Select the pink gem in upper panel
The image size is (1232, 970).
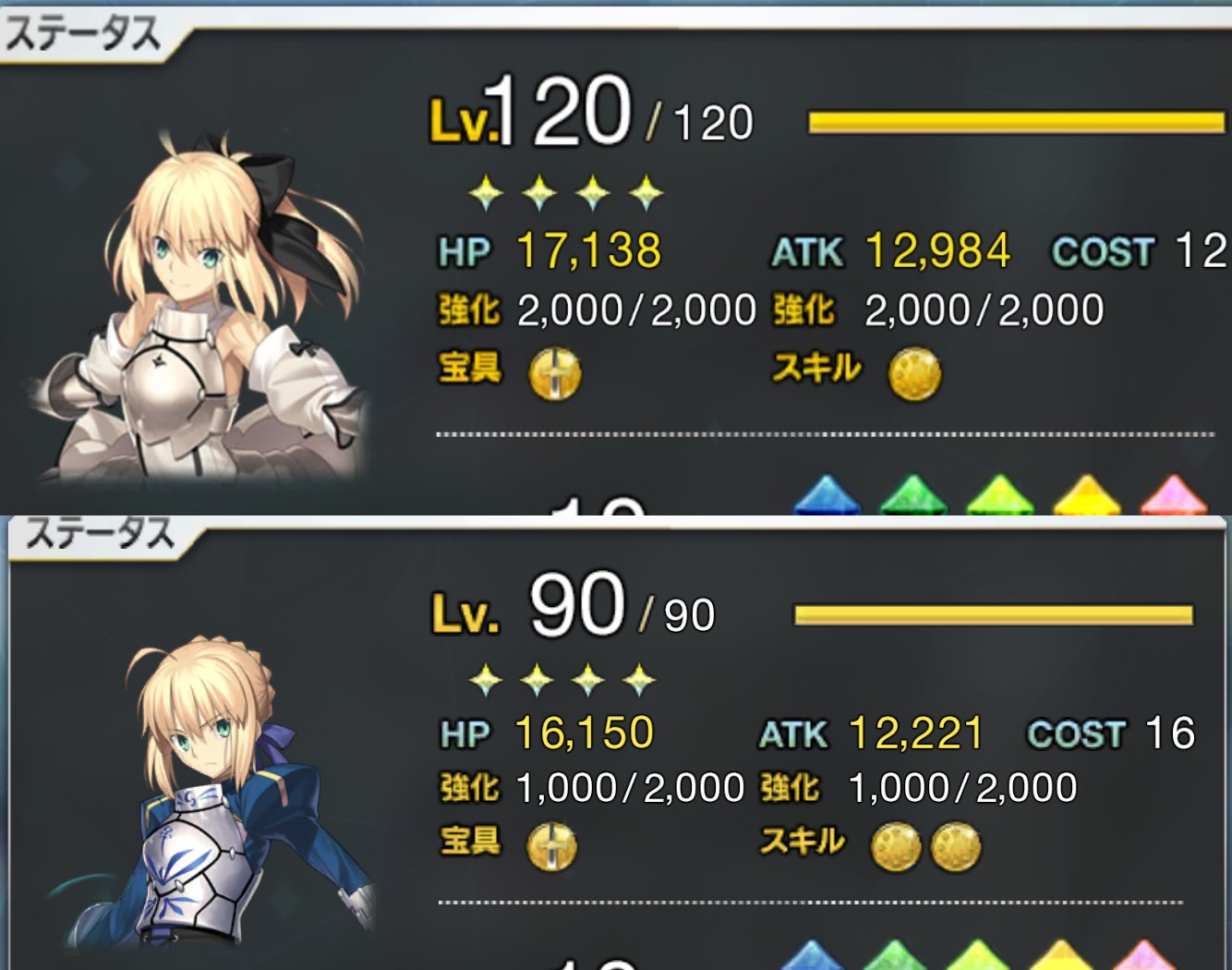pos(1173,495)
